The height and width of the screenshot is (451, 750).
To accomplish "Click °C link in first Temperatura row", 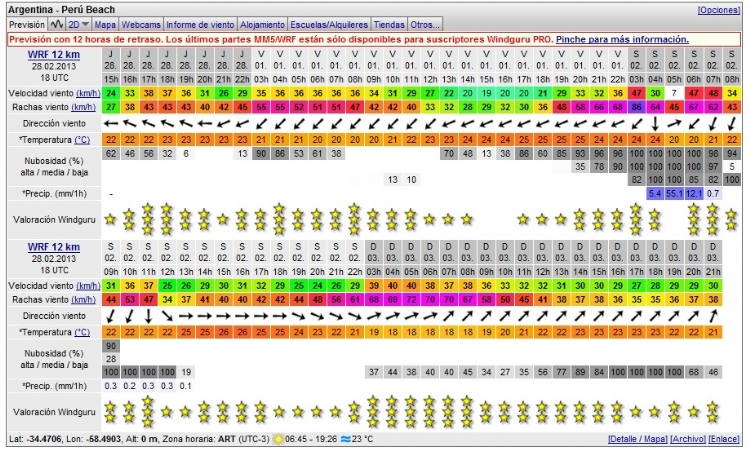I will (82, 140).
